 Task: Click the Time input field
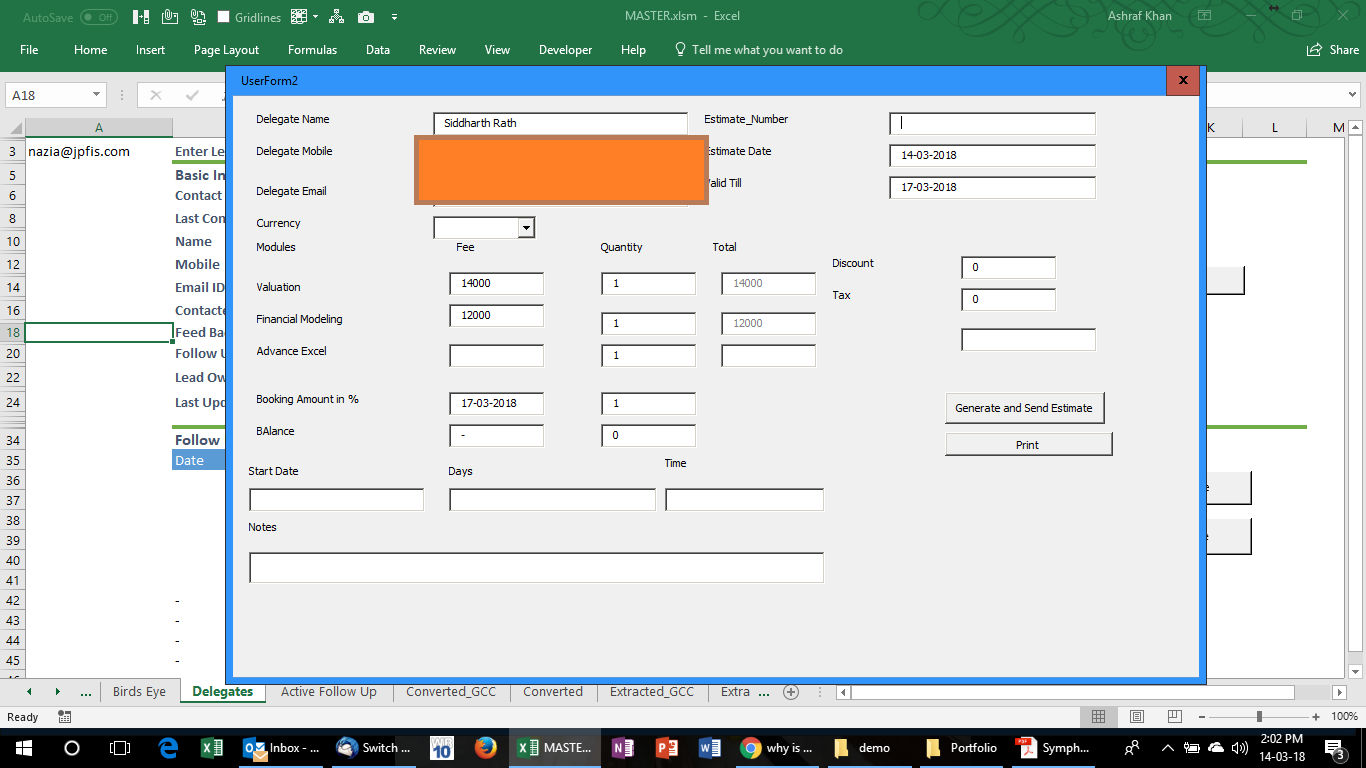(x=744, y=499)
